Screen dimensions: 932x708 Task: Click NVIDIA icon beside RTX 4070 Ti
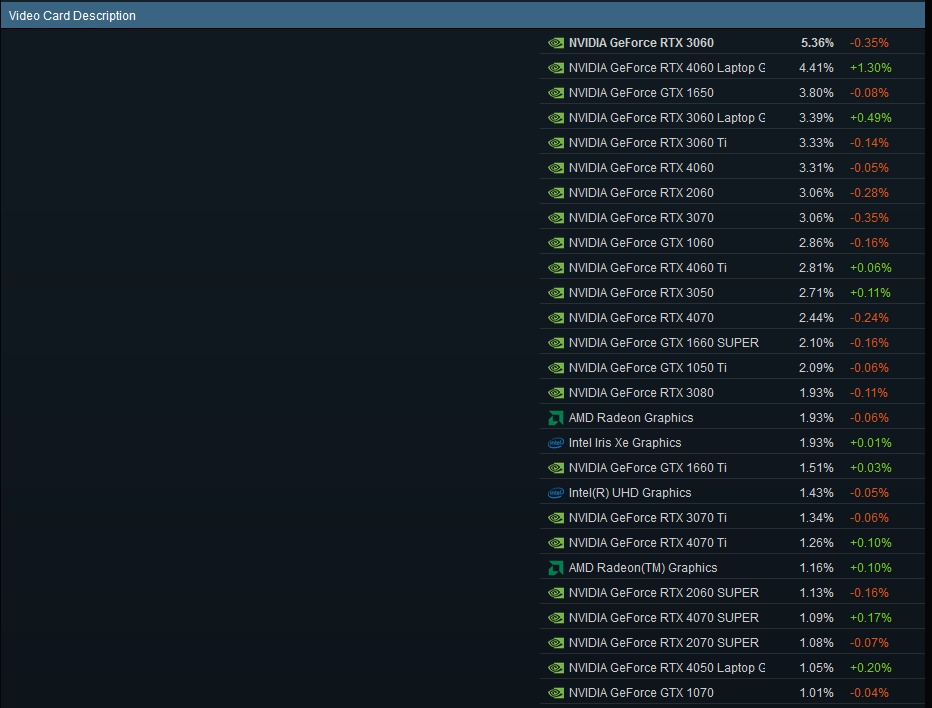[556, 543]
